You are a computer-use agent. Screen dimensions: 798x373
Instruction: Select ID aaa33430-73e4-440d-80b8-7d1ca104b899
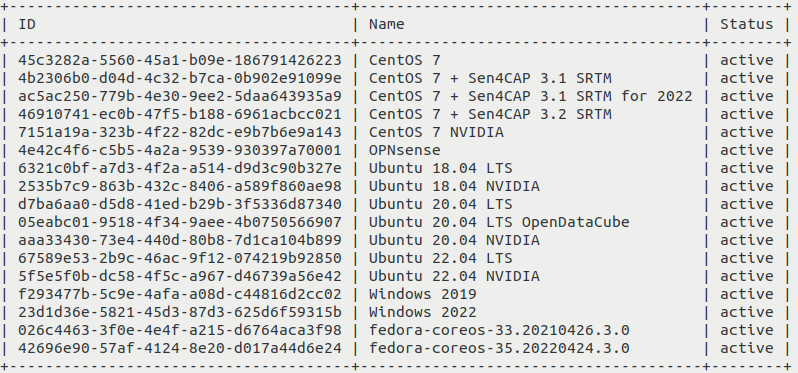tap(180, 240)
